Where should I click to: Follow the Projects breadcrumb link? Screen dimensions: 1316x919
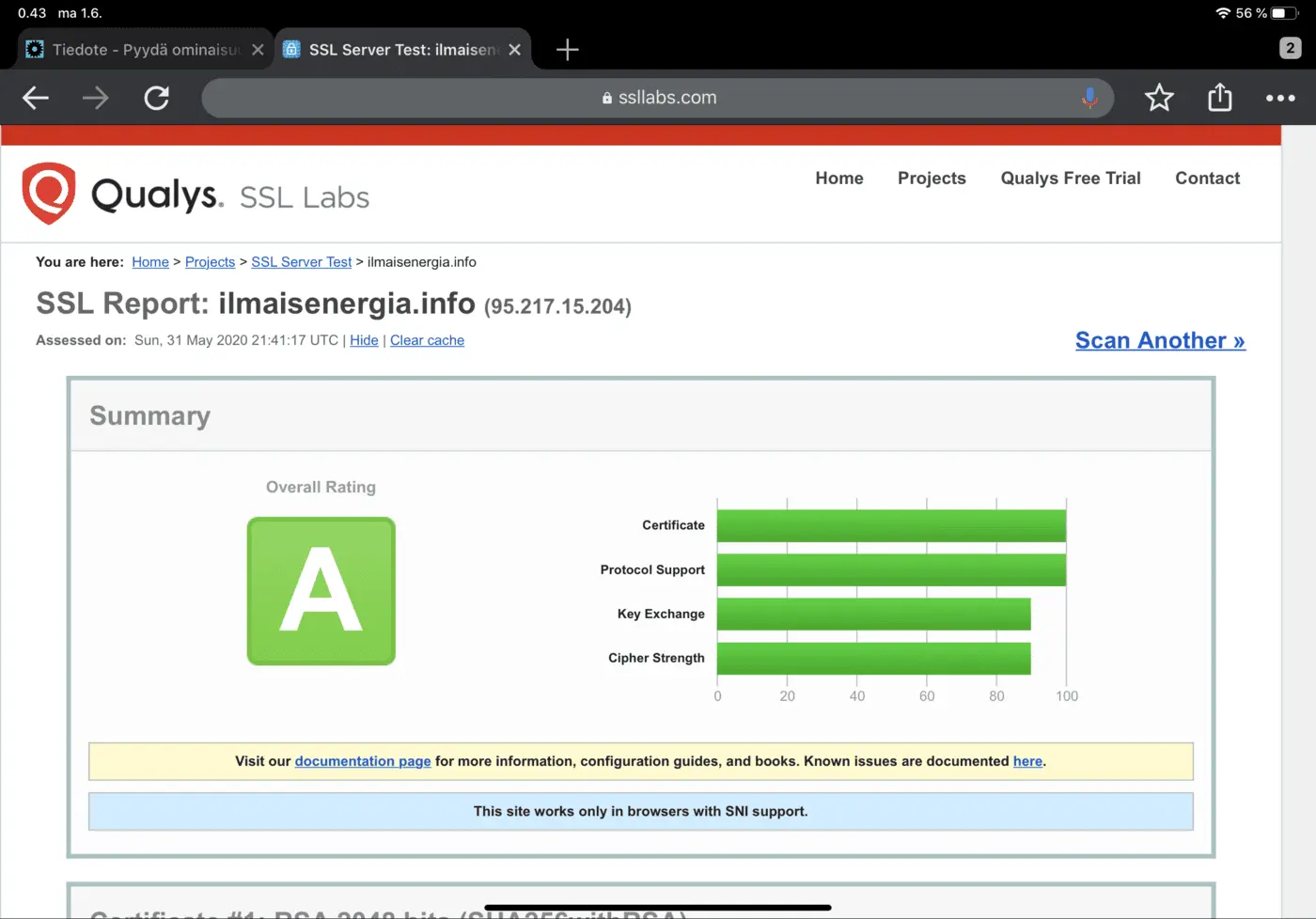click(x=210, y=262)
